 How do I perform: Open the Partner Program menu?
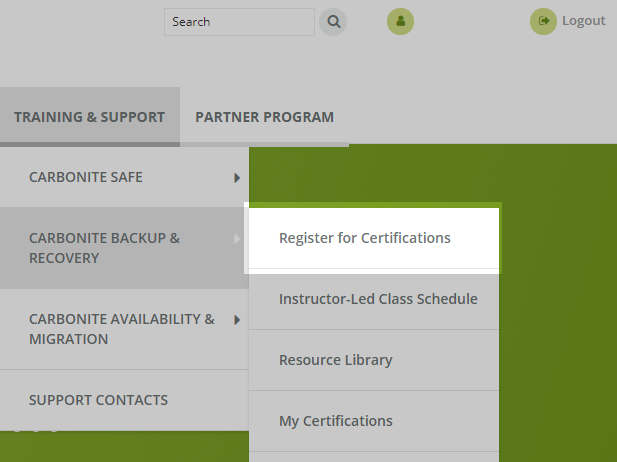(264, 117)
